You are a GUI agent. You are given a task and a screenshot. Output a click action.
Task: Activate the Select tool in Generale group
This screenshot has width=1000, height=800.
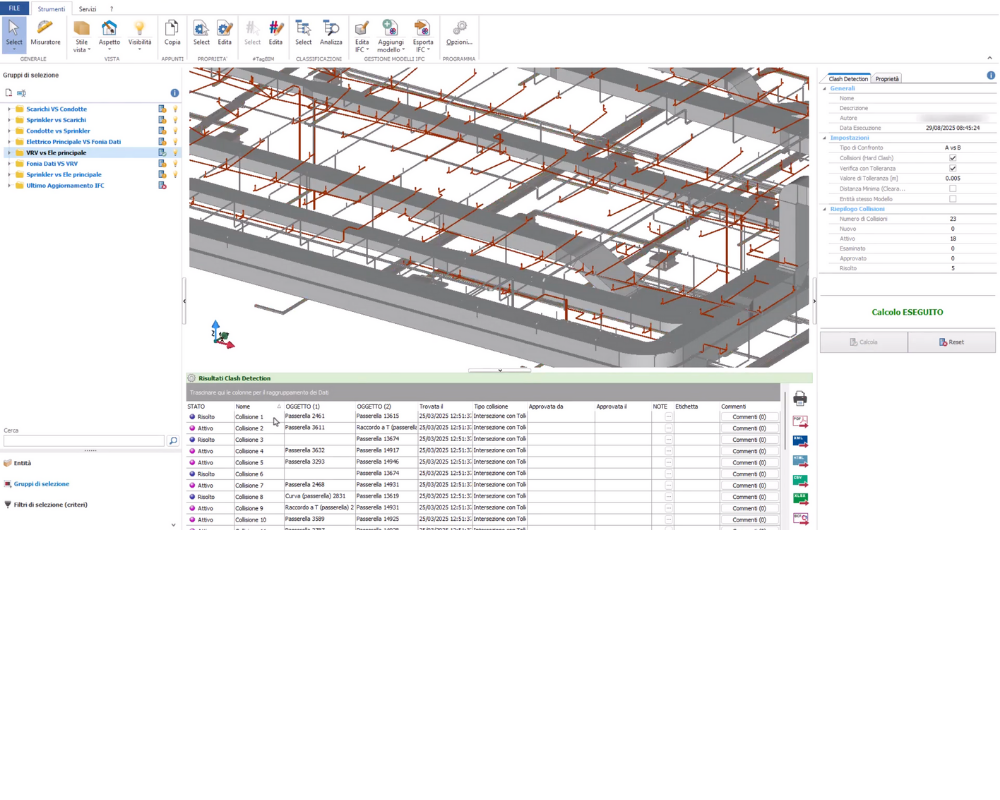click(14, 34)
